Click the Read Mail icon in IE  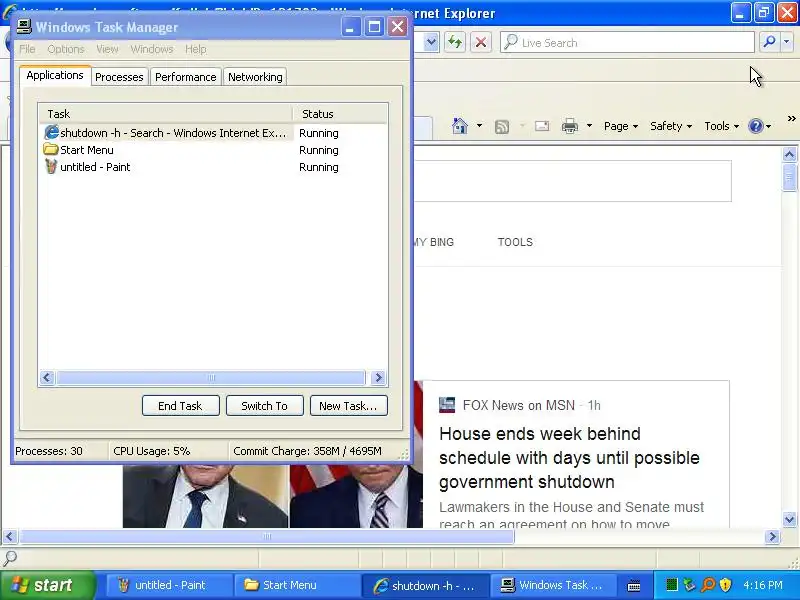pos(542,126)
